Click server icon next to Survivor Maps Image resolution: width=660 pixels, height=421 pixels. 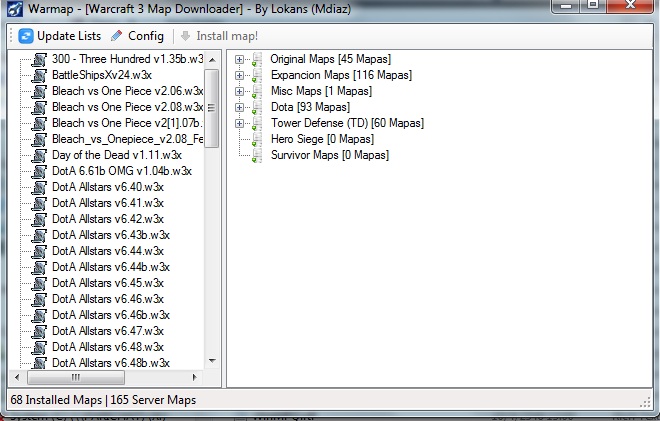click(x=257, y=155)
